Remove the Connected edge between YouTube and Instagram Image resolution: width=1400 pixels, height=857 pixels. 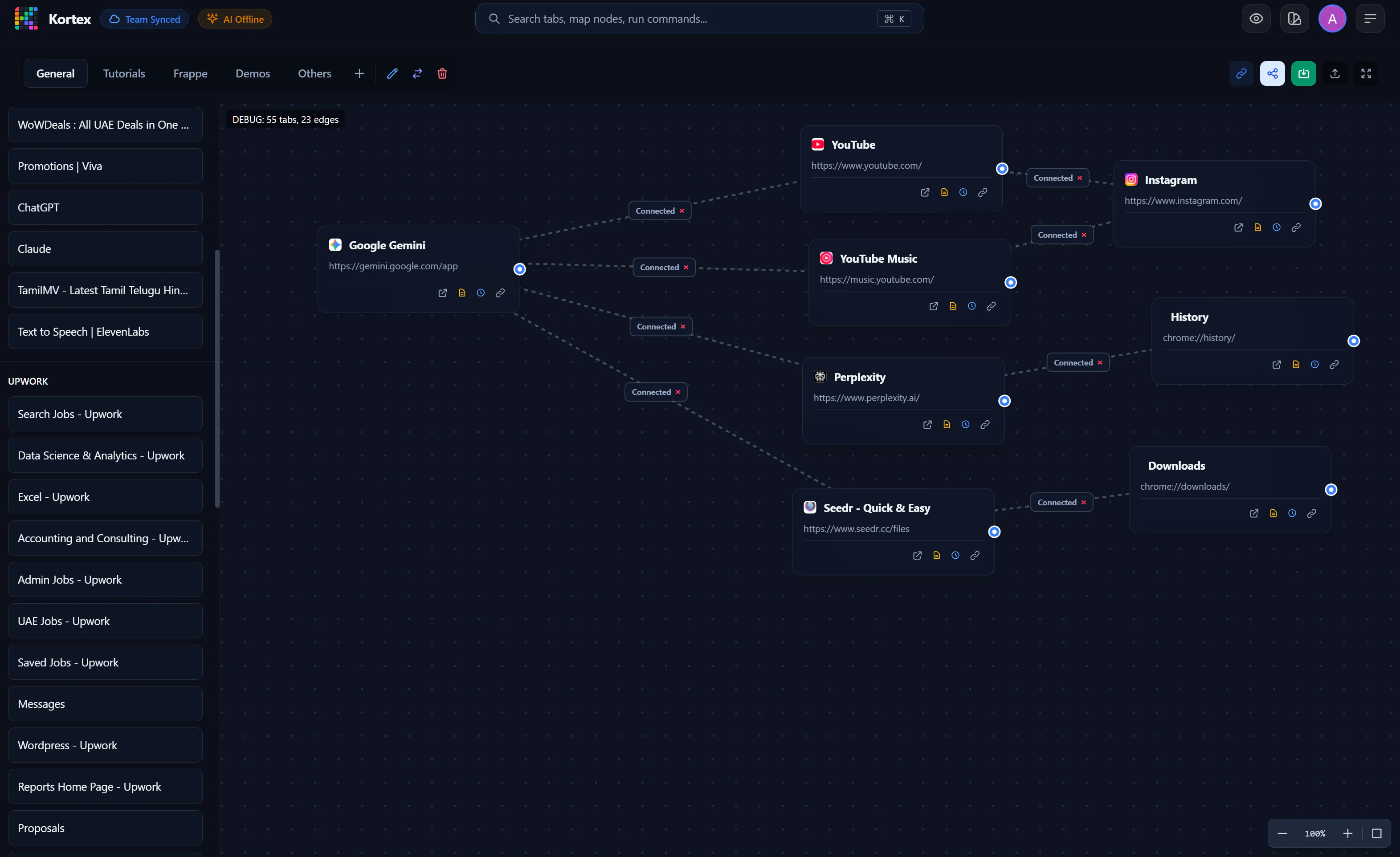click(1080, 178)
